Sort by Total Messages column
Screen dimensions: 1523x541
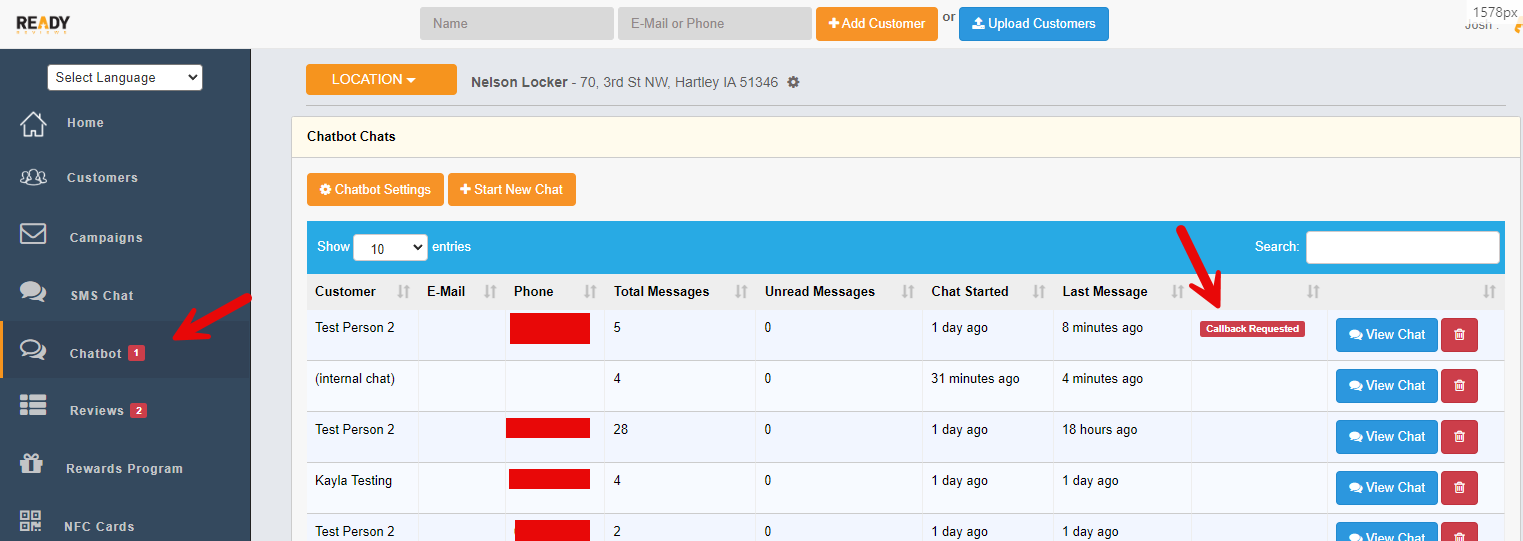741,292
